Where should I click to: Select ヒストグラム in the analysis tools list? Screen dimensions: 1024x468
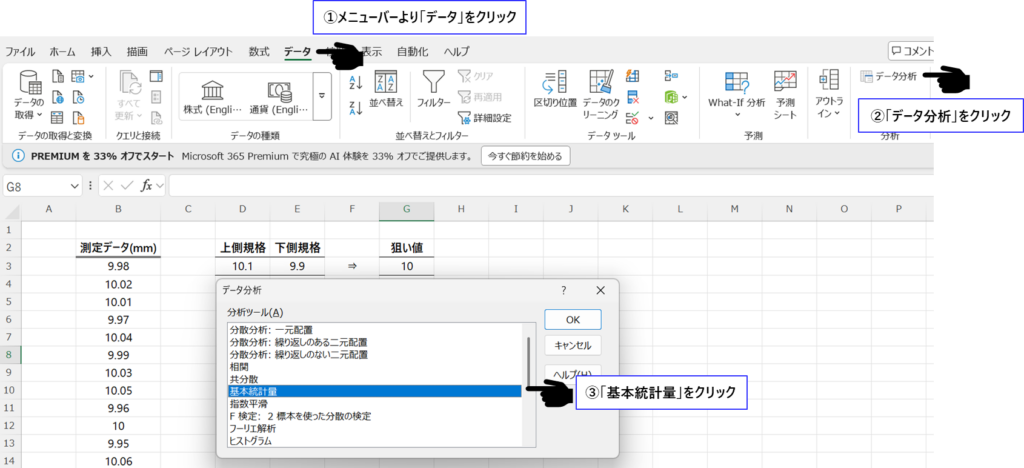pos(251,440)
